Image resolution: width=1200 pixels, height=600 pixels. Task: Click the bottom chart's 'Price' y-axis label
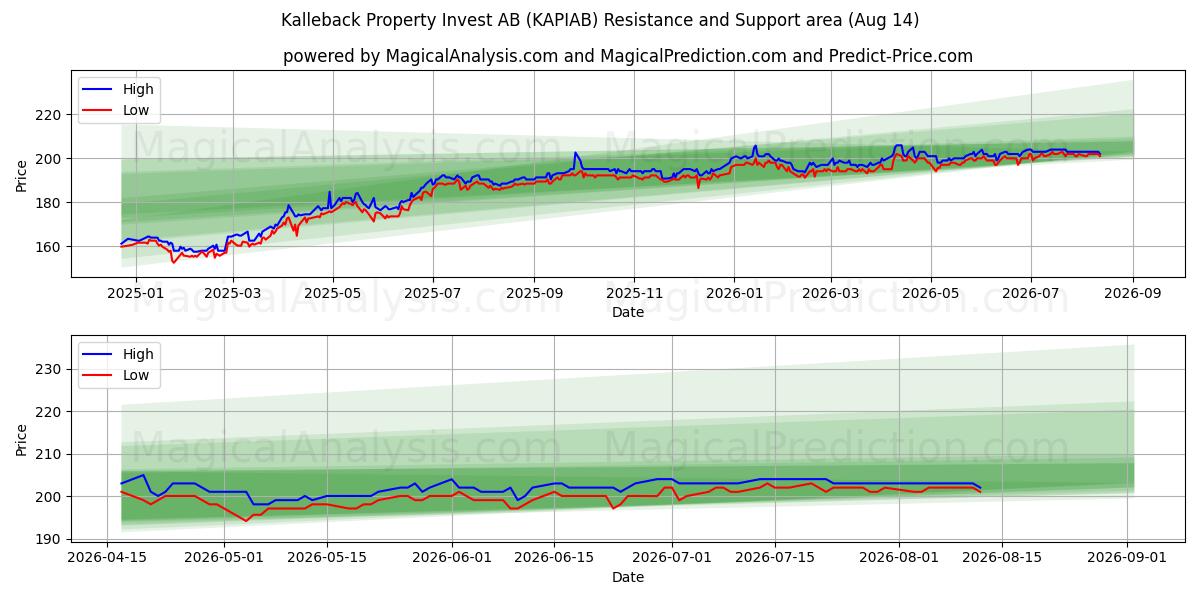[x=22, y=440]
